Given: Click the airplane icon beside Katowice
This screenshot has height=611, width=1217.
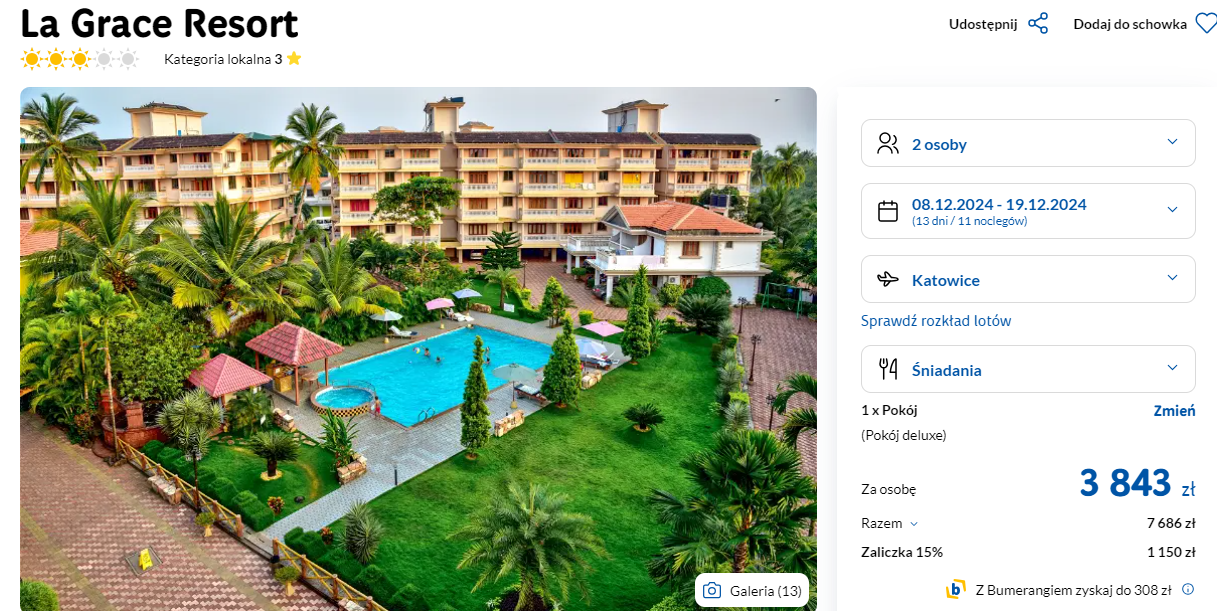Looking at the screenshot, I should [x=888, y=280].
